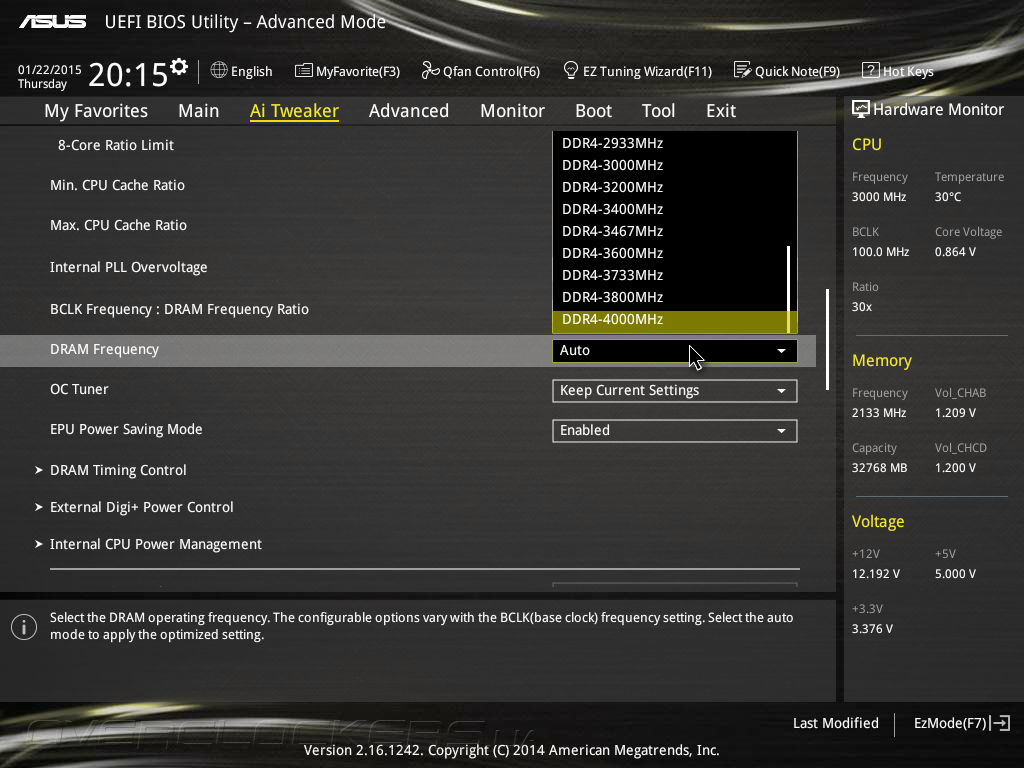Click the 20:15 clock display
Screen dimensions: 1024x768
[x=128, y=74]
